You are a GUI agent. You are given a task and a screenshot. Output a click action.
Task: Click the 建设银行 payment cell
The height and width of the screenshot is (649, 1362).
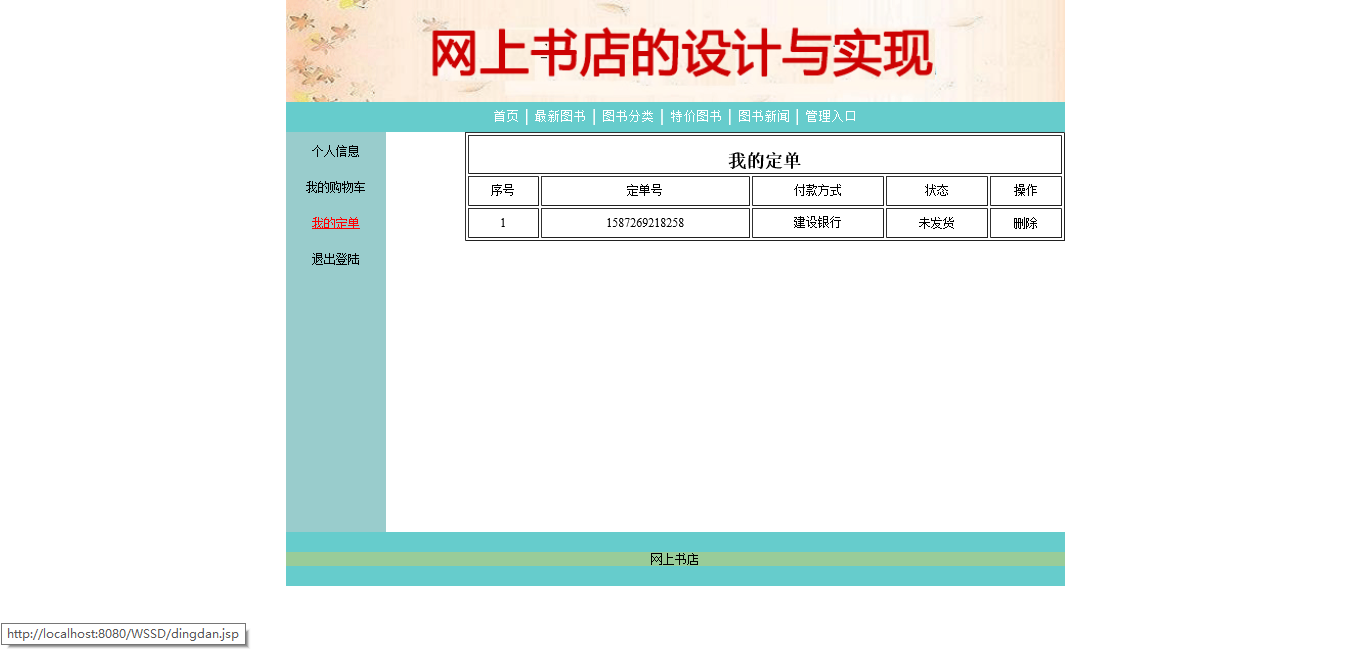point(817,223)
